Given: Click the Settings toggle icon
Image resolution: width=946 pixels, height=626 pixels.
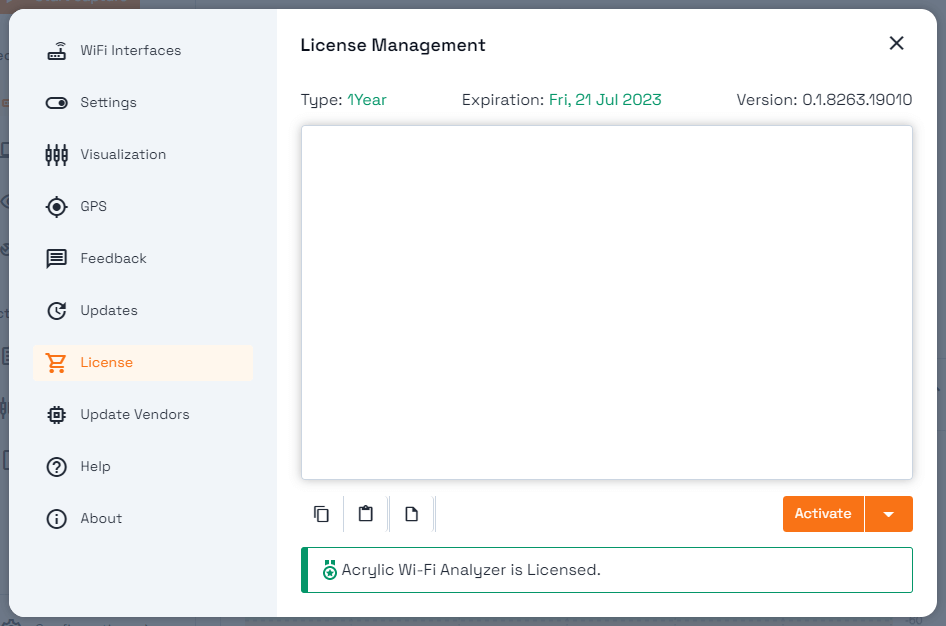Looking at the screenshot, I should (57, 103).
